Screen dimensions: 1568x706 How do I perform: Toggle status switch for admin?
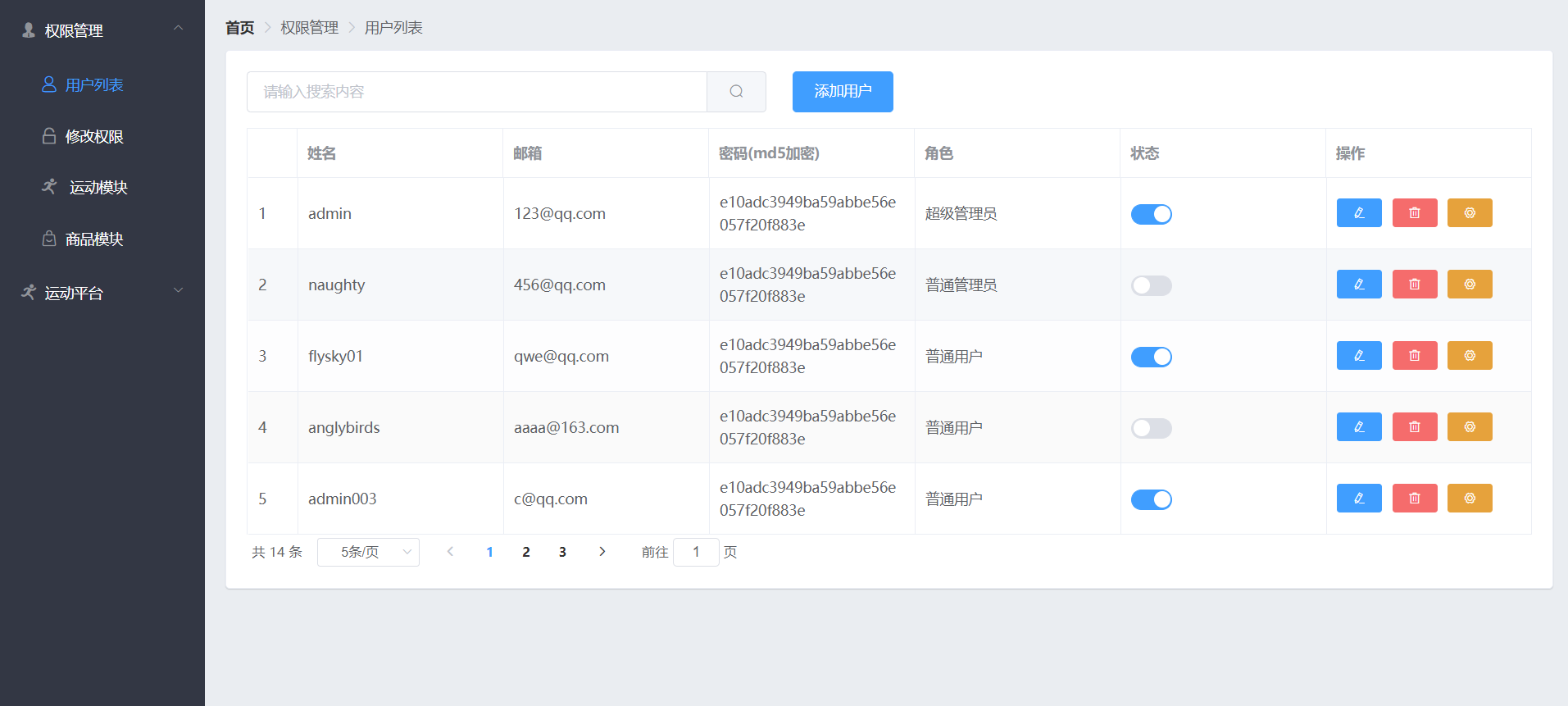1152,214
